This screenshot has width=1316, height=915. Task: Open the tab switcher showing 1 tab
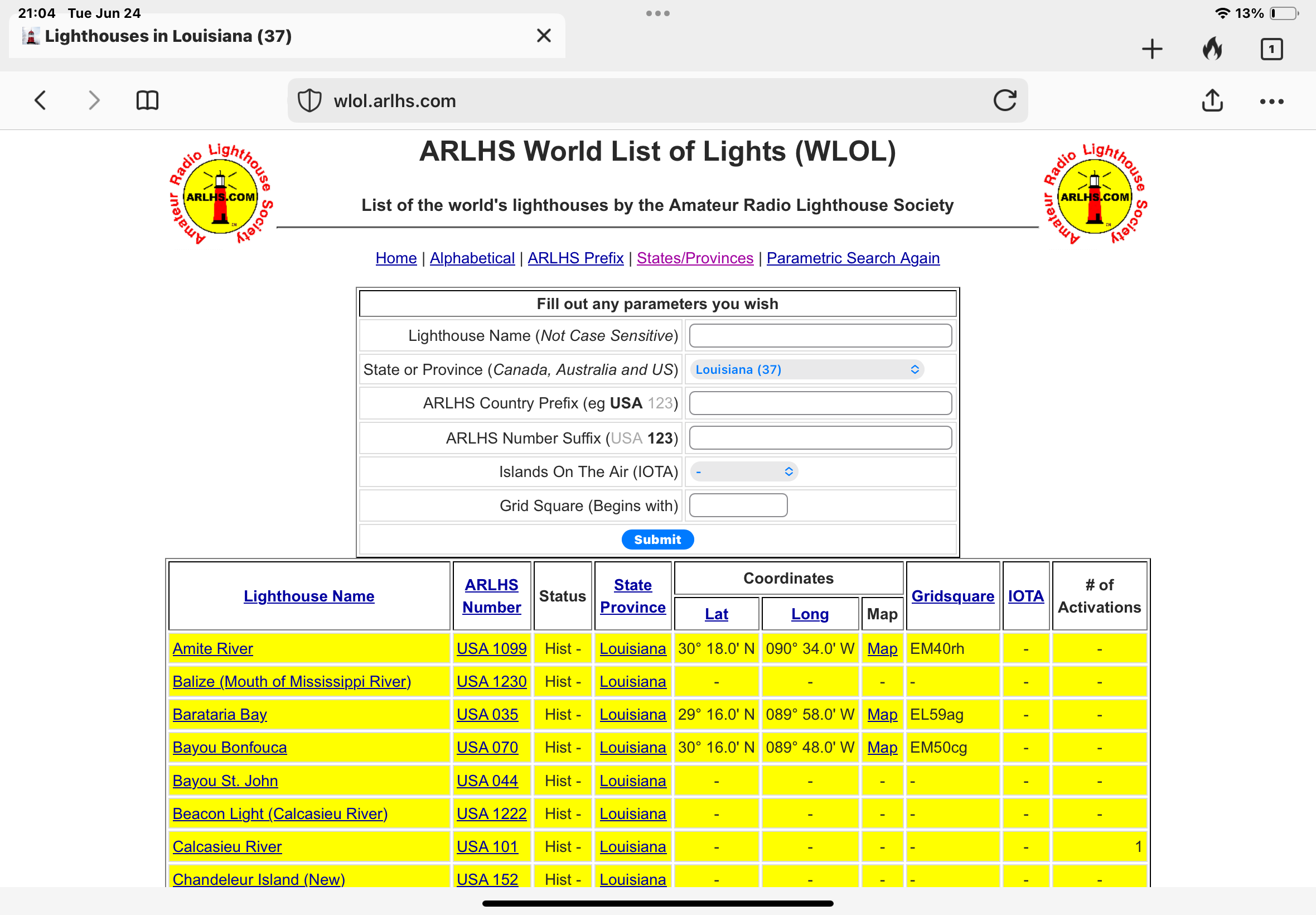point(1271,49)
